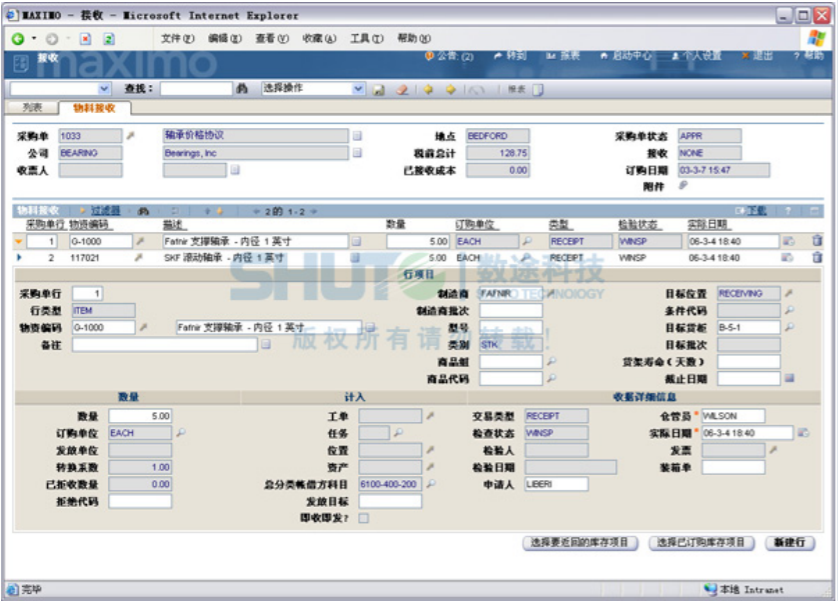Click the 备注 remarks input field

(165, 345)
